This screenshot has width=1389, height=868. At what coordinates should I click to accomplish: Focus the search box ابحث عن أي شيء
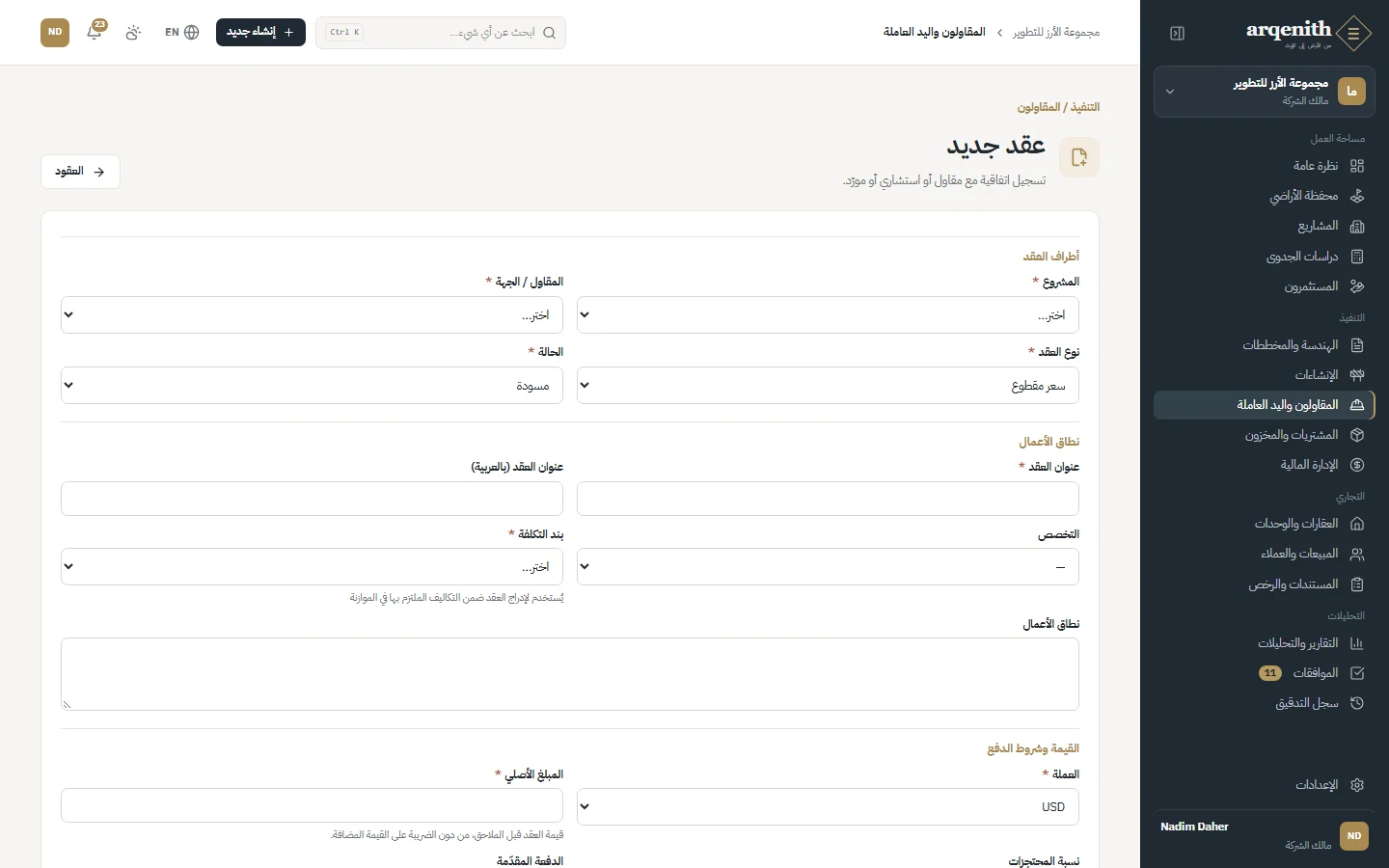coord(441,33)
